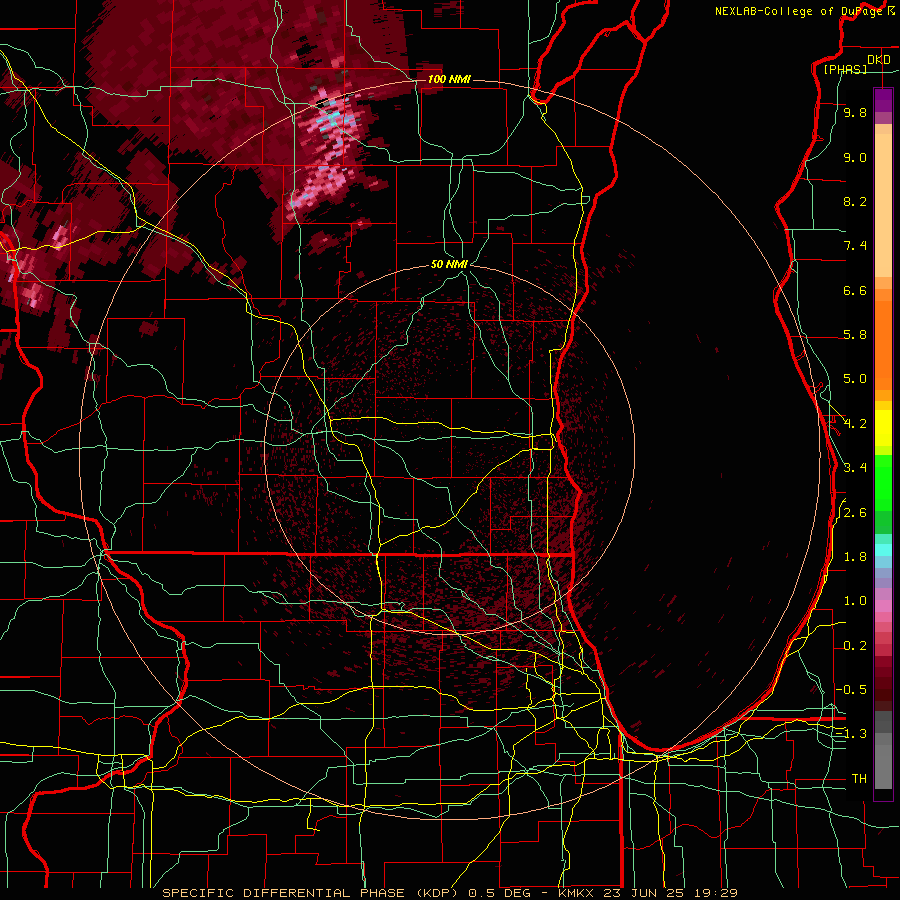Click the bright yellow segment of the color bar
Screen dimensions: 900x900
click(883, 428)
